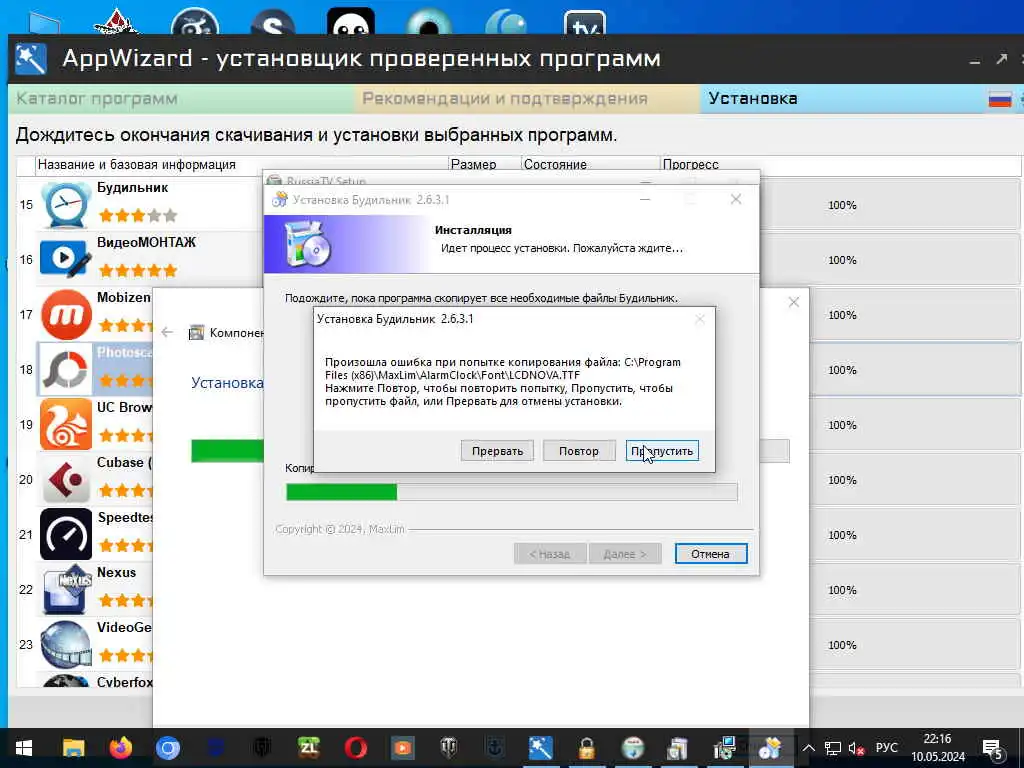Close the Компоненты window with its X
Screen dimensions: 1024x768
[x=793, y=302]
